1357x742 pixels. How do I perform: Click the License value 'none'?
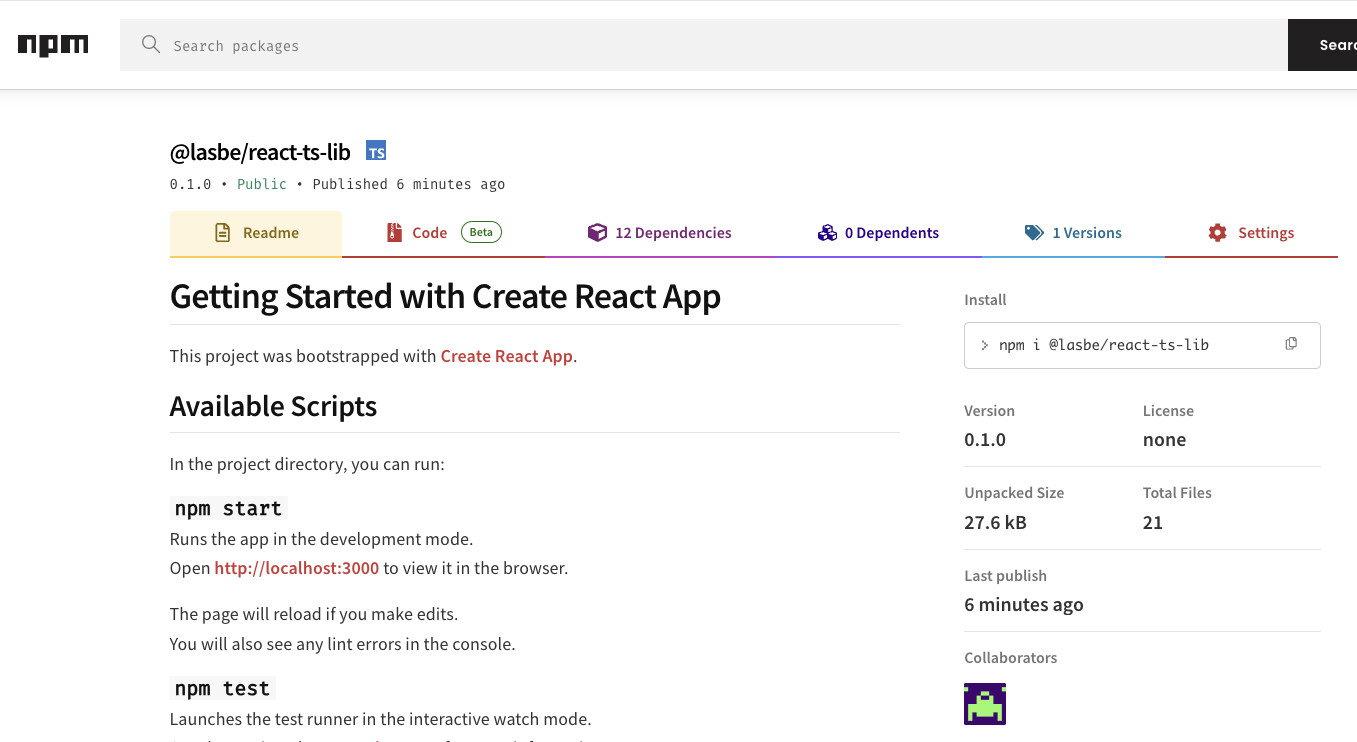click(x=1164, y=440)
